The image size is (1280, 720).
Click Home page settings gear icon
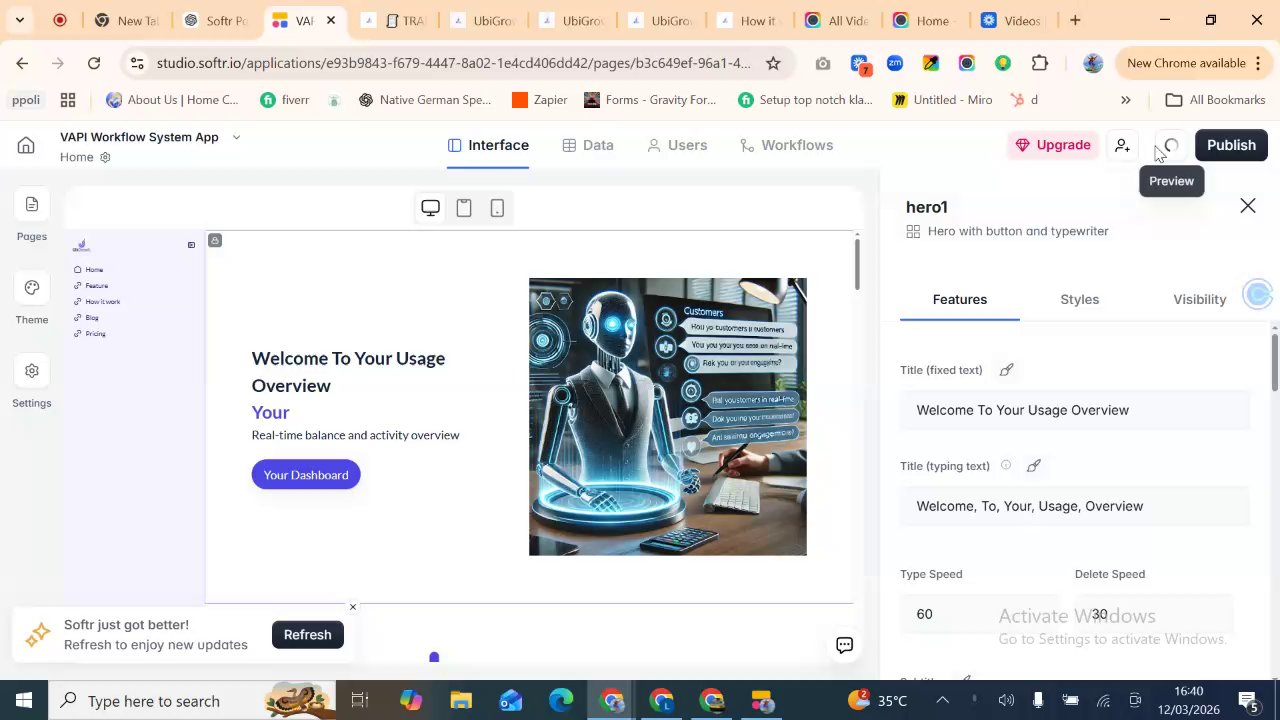(105, 157)
